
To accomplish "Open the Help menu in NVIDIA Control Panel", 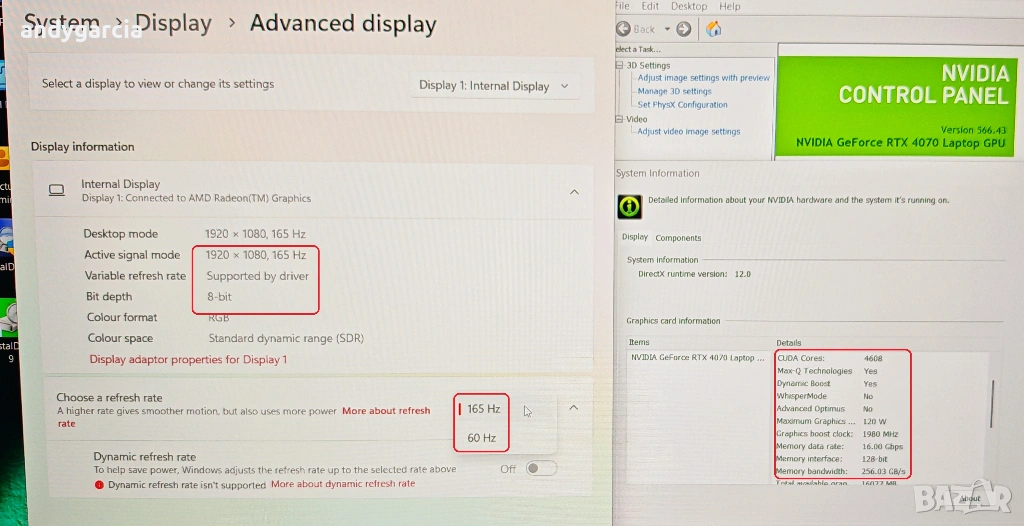I will click(729, 6).
